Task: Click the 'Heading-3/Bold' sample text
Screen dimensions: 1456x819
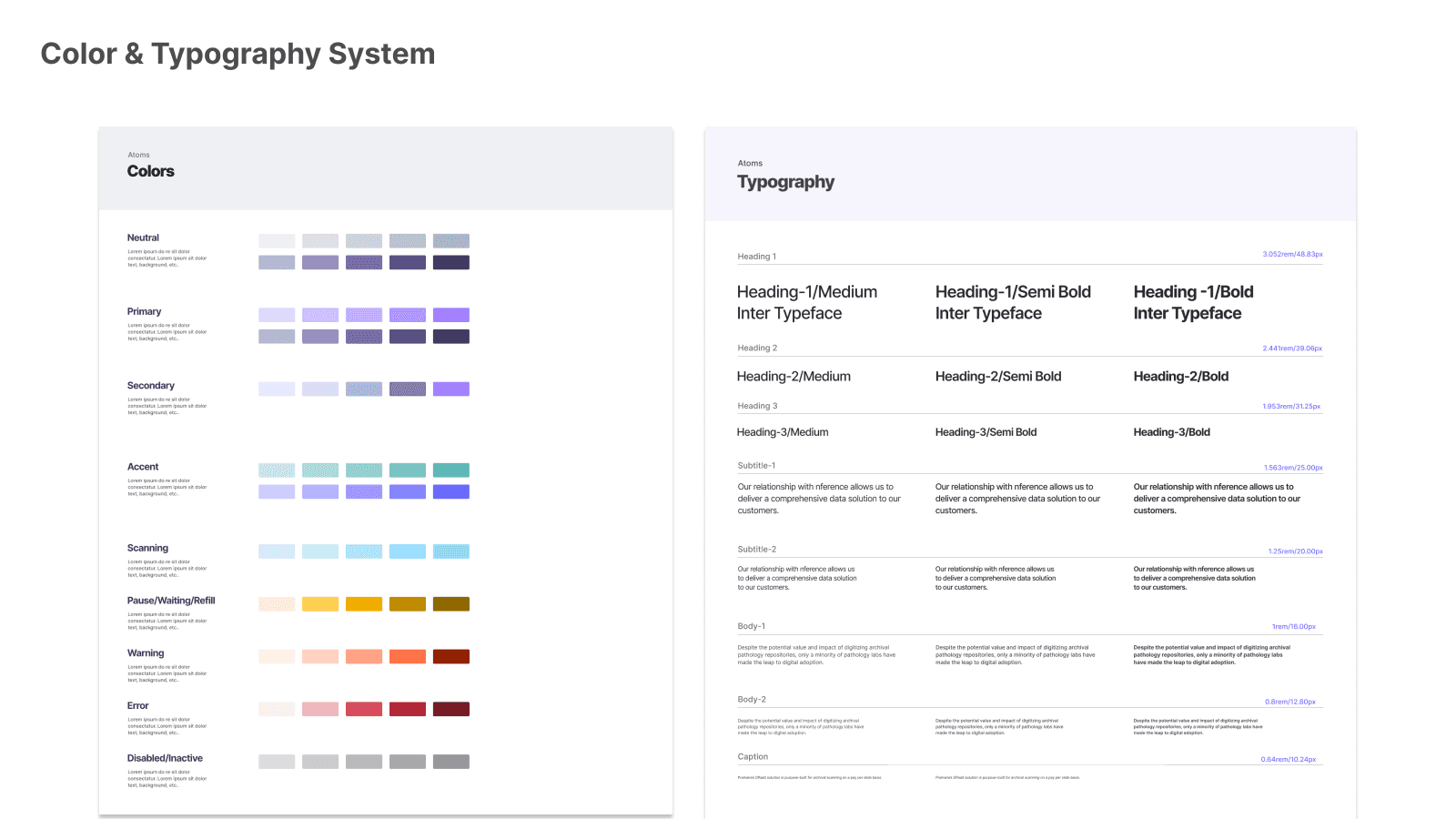Action: click(x=1171, y=432)
